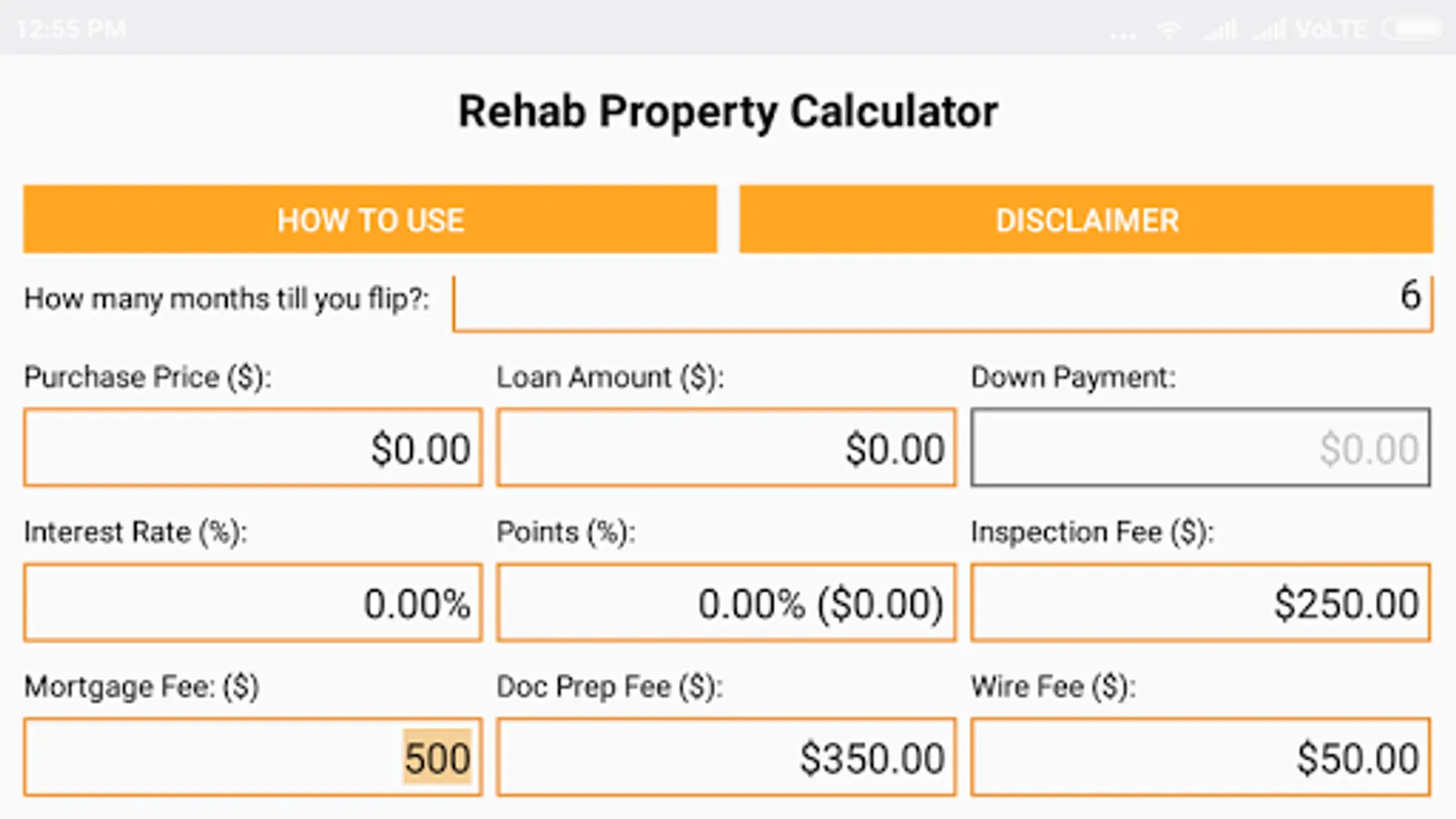Tap the Wi-Fi status bar icon
Screen dimensions: 1456x819
[1168, 30]
